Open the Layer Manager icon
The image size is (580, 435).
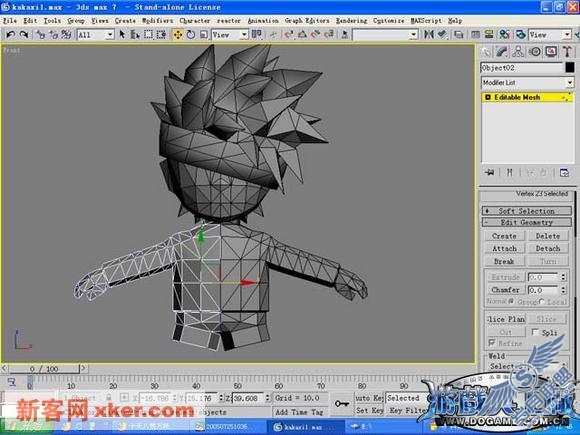tap(459, 35)
